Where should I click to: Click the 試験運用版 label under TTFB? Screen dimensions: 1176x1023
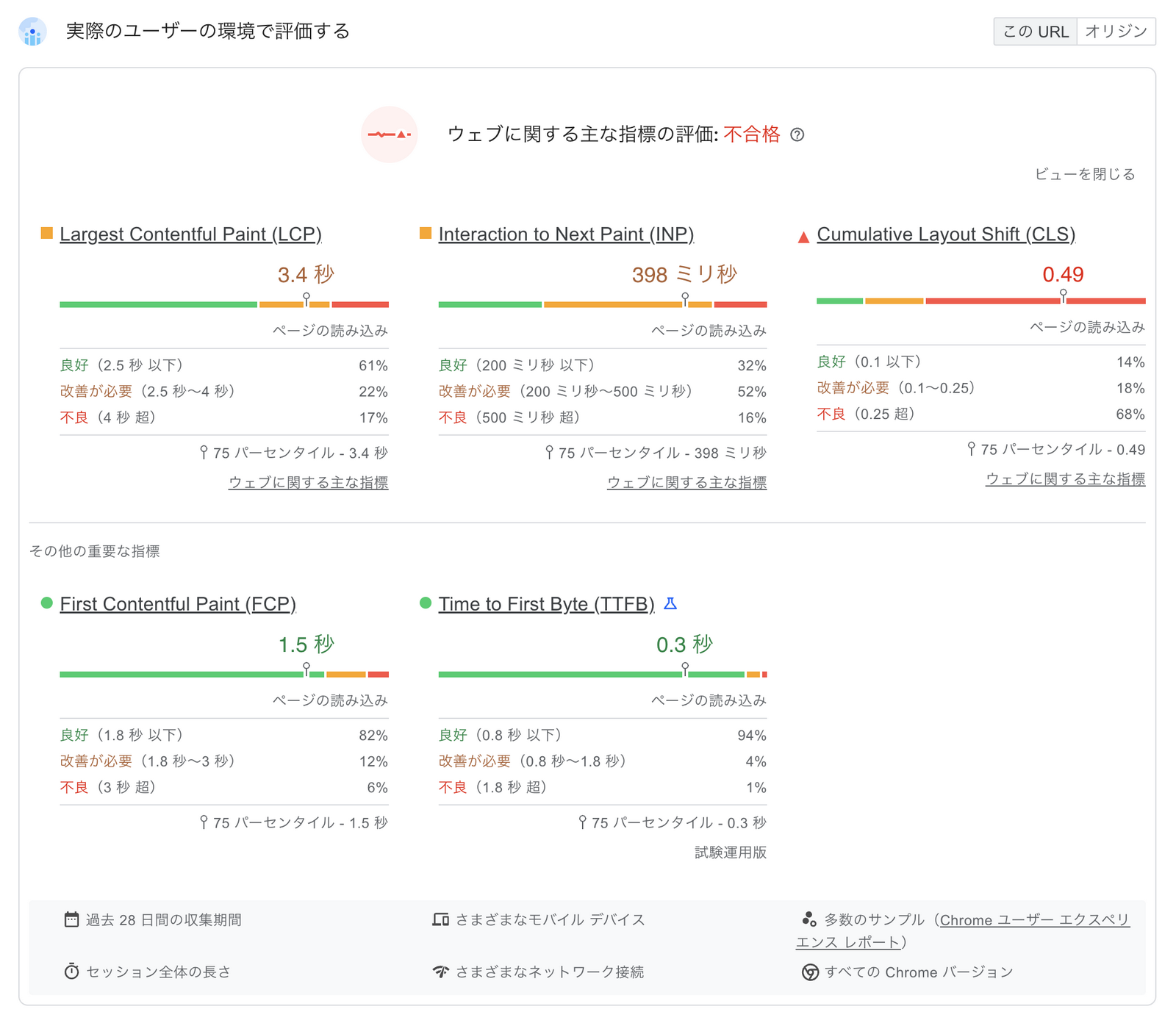click(731, 852)
